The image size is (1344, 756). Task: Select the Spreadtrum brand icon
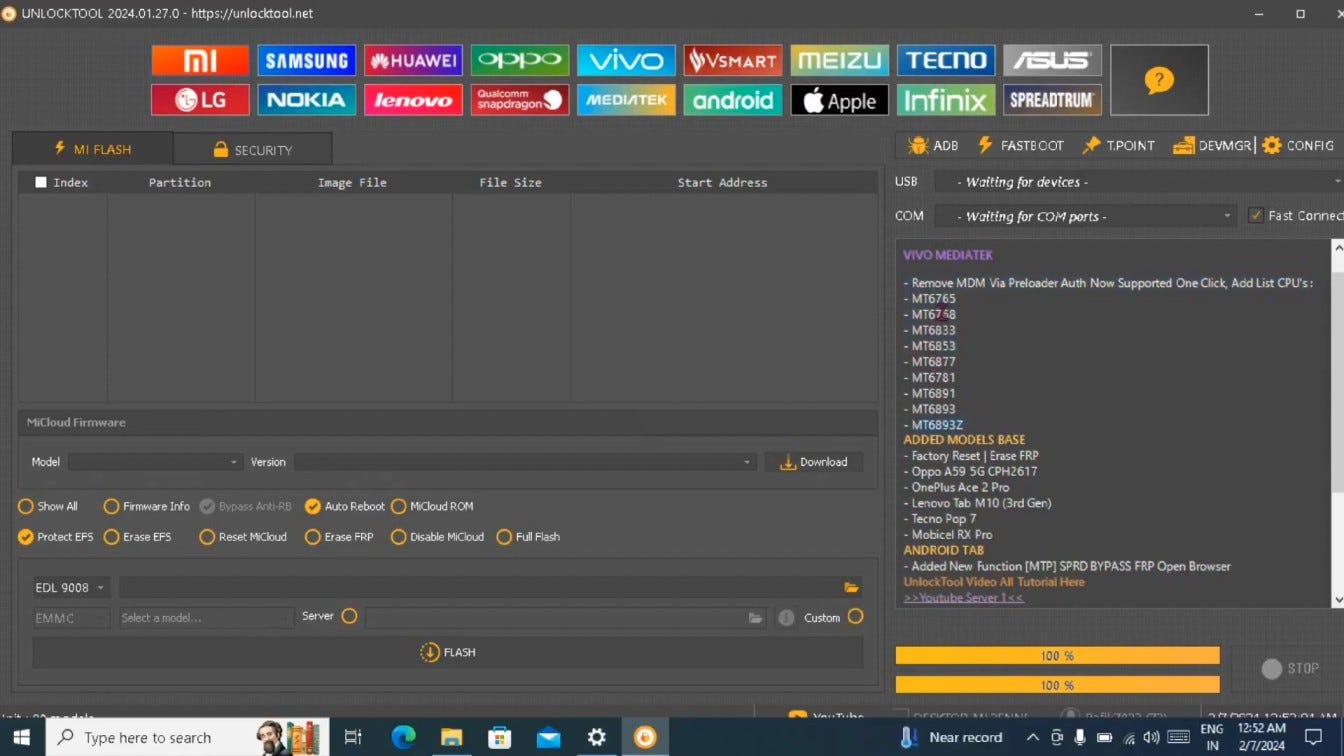1052,100
